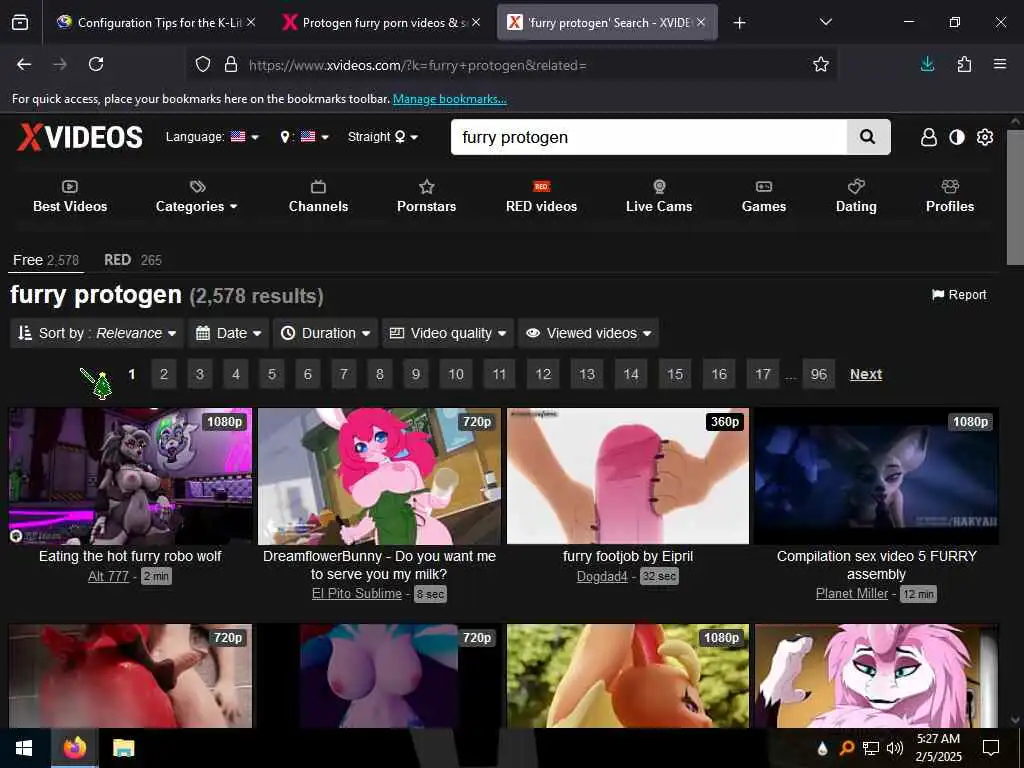Viewport: 1024px width, 768px height.
Task: Select the RED 265 results tab
Action: (133, 260)
